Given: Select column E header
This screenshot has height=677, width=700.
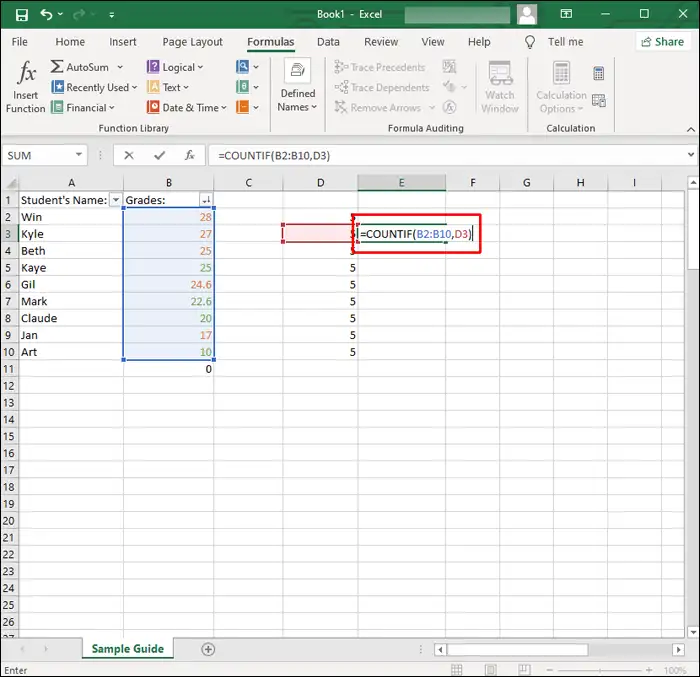Looking at the screenshot, I should click(401, 183).
